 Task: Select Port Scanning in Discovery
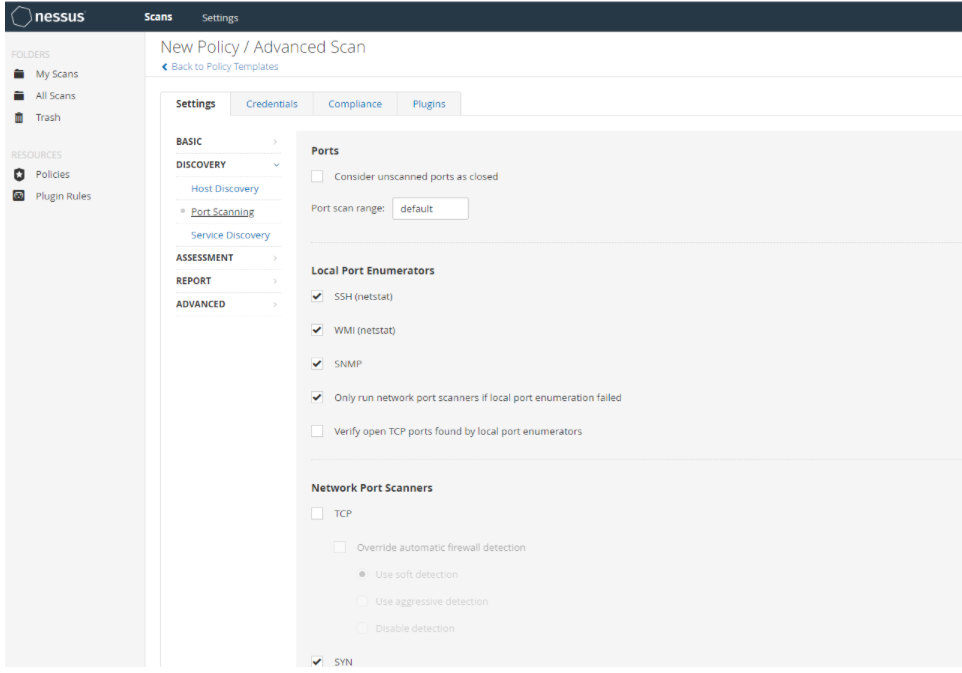coord(222,212)
